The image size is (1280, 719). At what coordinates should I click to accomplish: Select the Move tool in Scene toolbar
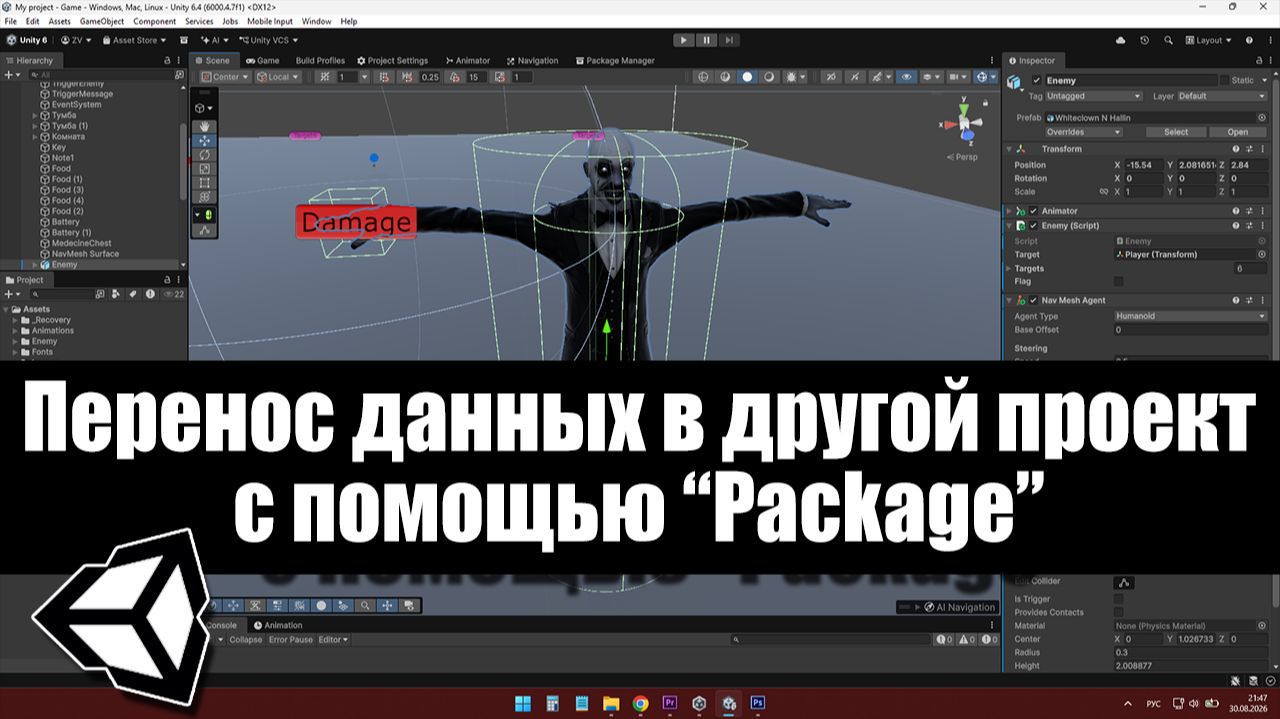(x=205, y=141)
